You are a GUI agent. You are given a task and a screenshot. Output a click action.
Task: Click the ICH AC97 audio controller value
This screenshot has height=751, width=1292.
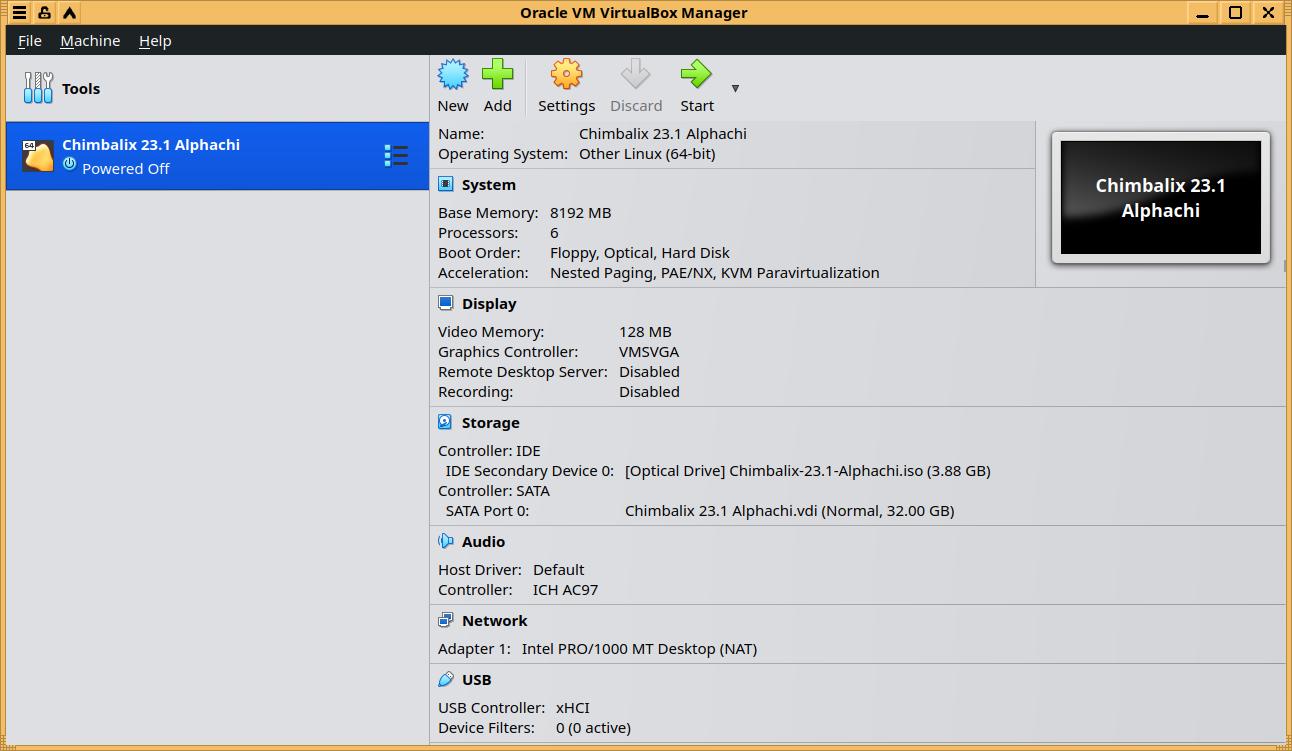[x=565, y=590]
